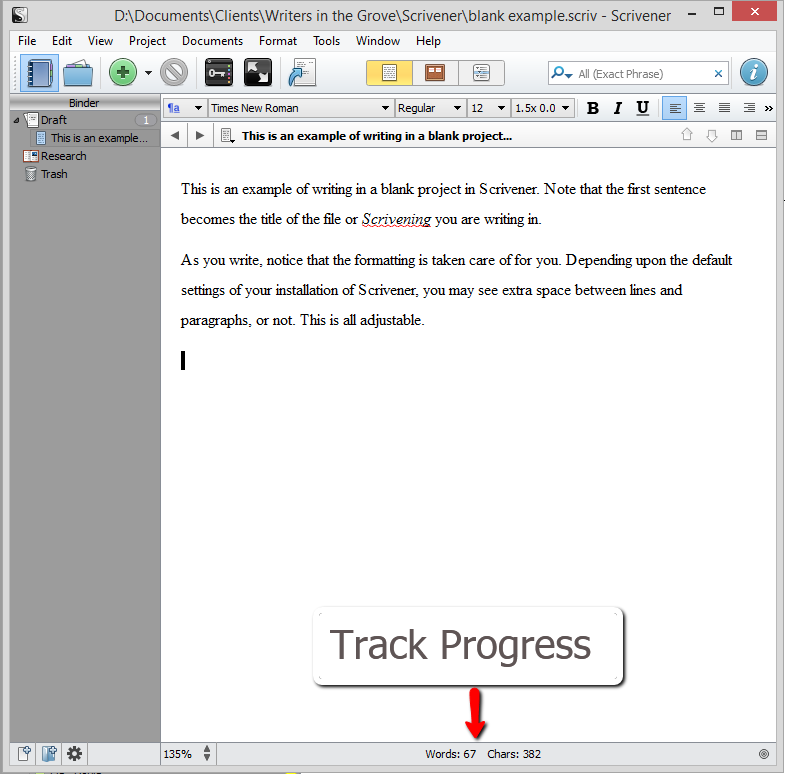785x774 pixels.
Task: Select Research folder in Binder
Action: pyautogui.click(x=63, y=156)
